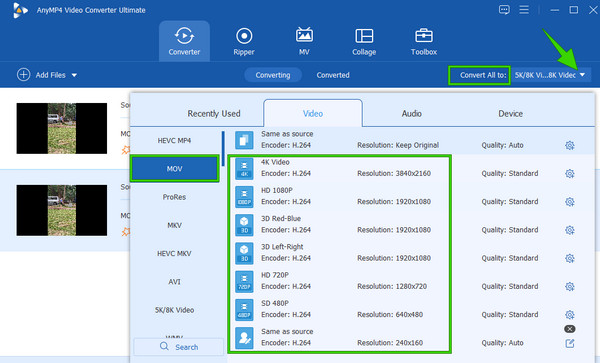600x363 pixels.
Task: Click the 720P preset icon
Action: (244, 282)
